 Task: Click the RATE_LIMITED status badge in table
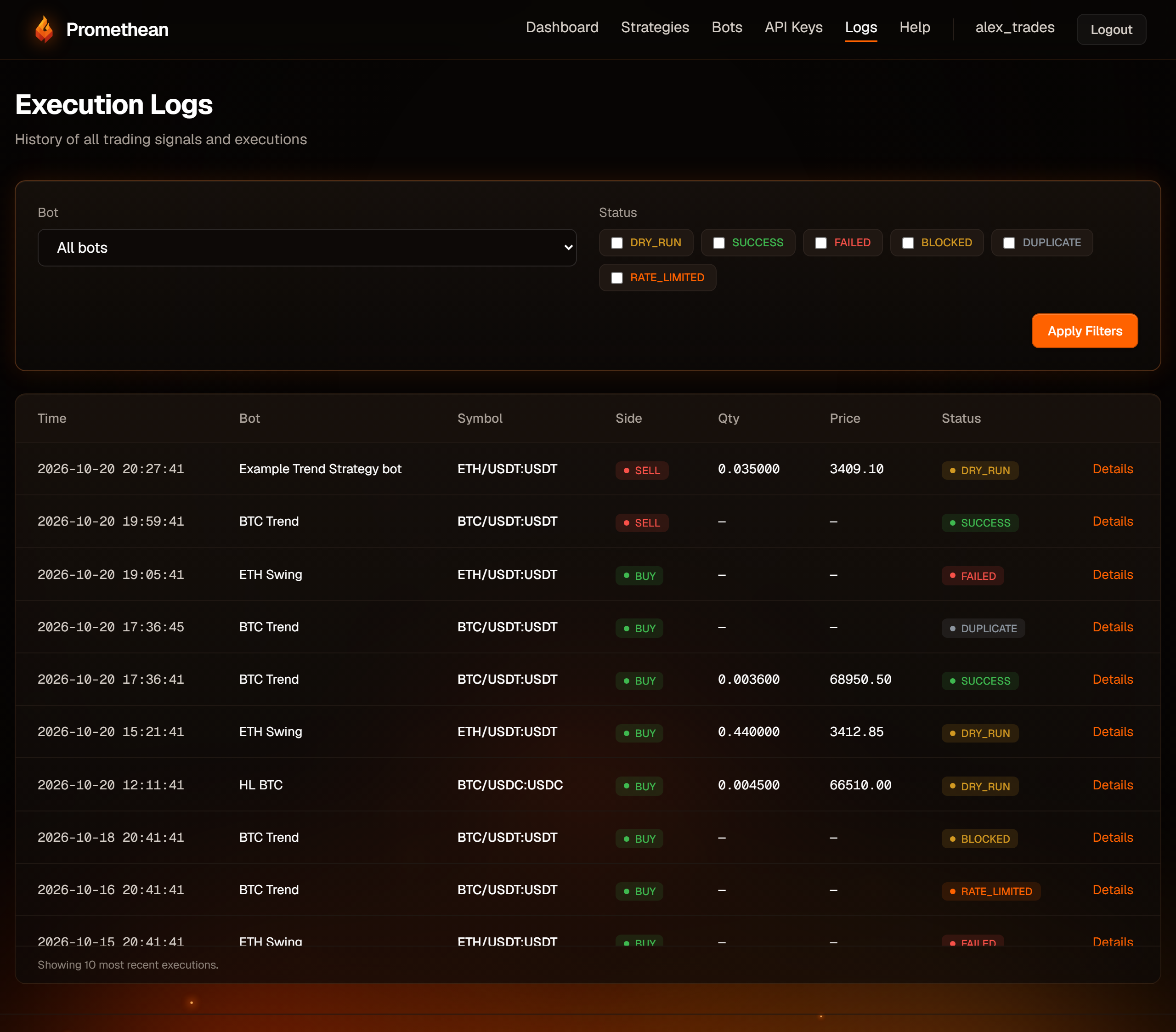991,891
